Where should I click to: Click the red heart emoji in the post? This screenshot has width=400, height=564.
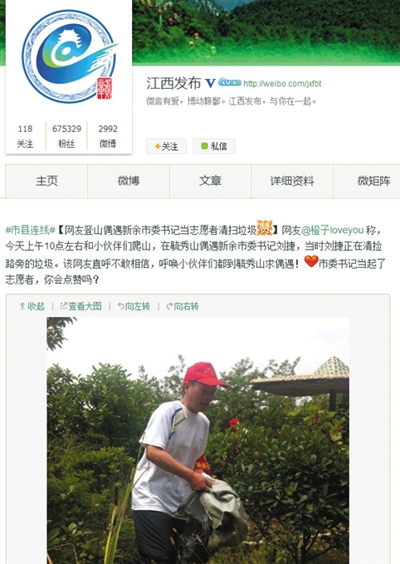point(311,261)
